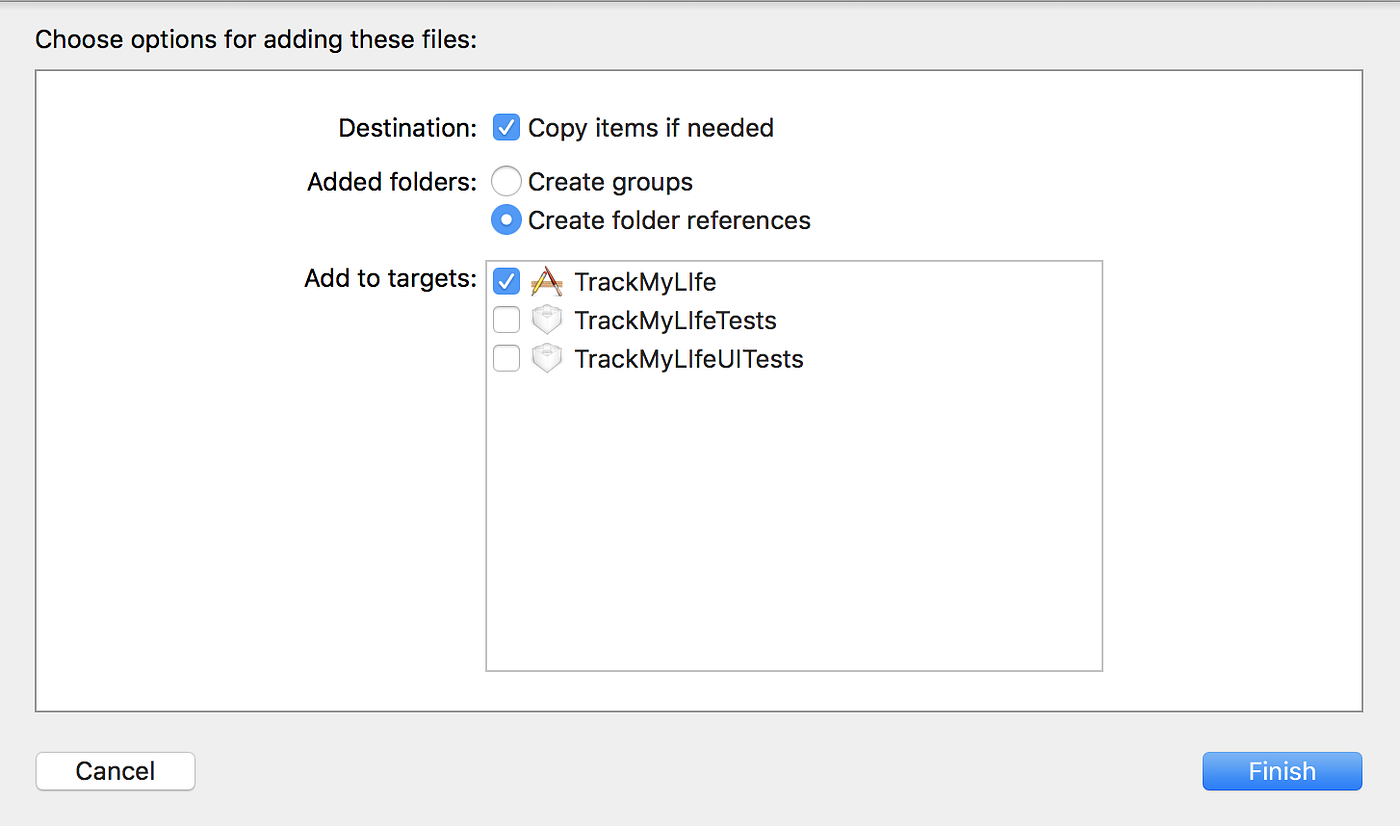Viewport: 1400px width, 826px height.
Task: Click the TrackMyLIfe app target icon
Action: click(546, 282)
